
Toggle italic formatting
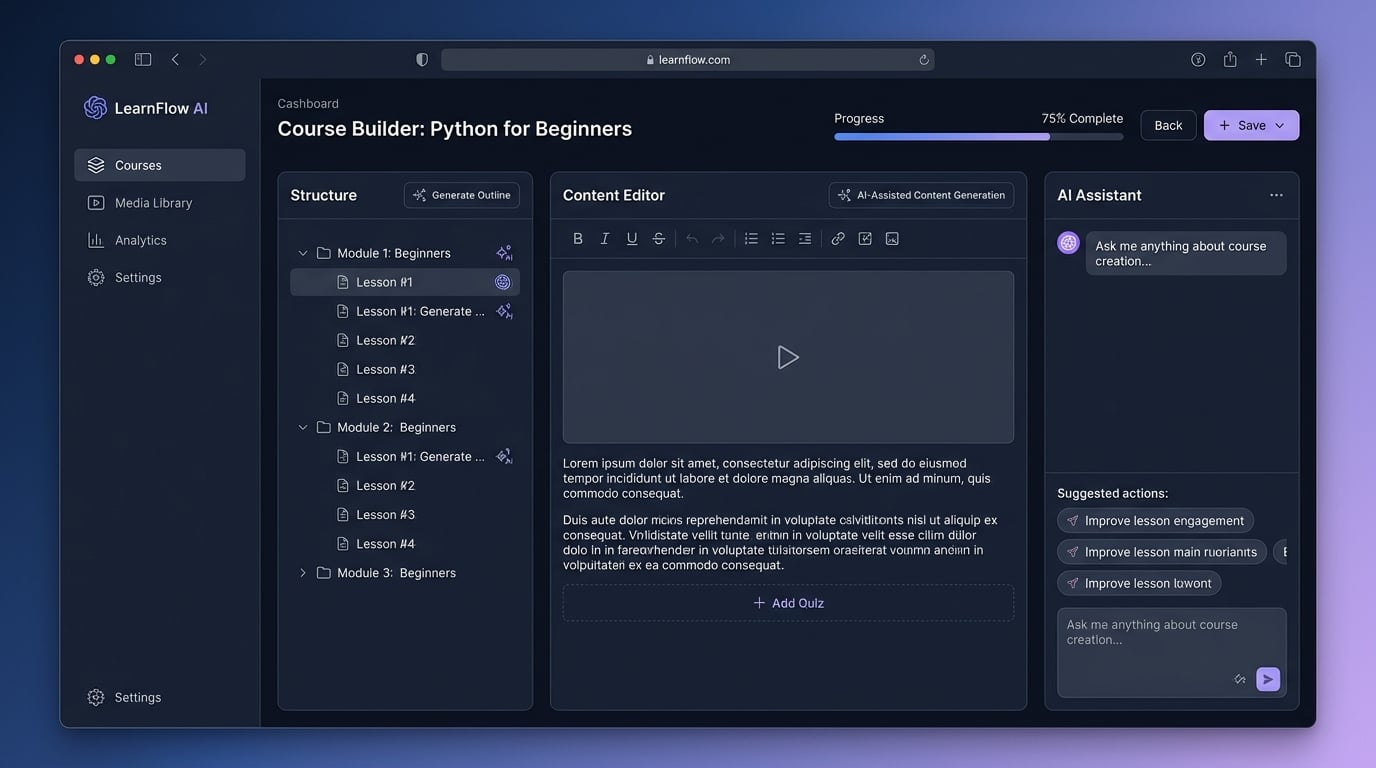pyautogui.click(x=605, y=239)
